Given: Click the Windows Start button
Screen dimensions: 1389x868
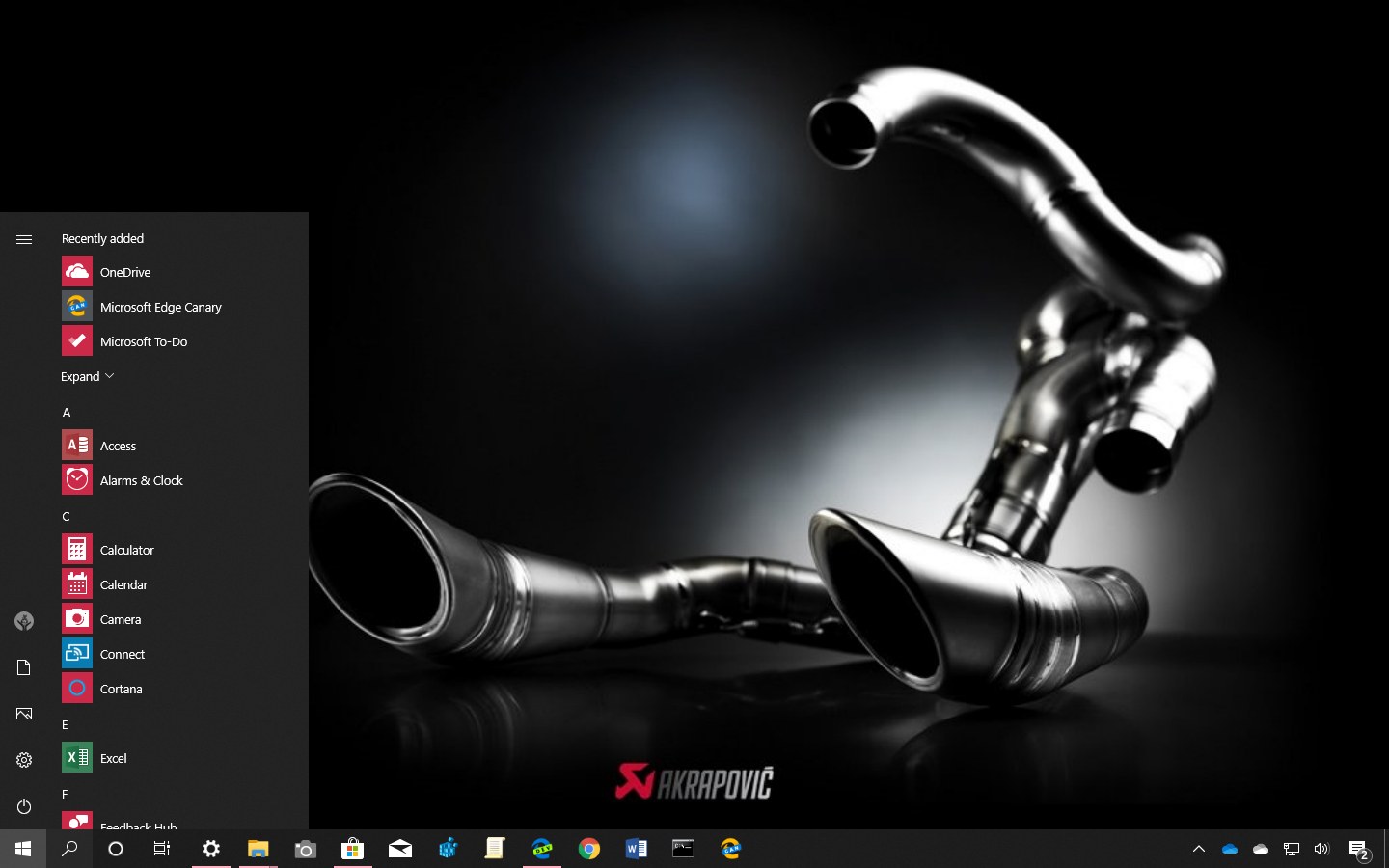Looking at the screenshot, I should pyautogui.click(x=23, y=849).
